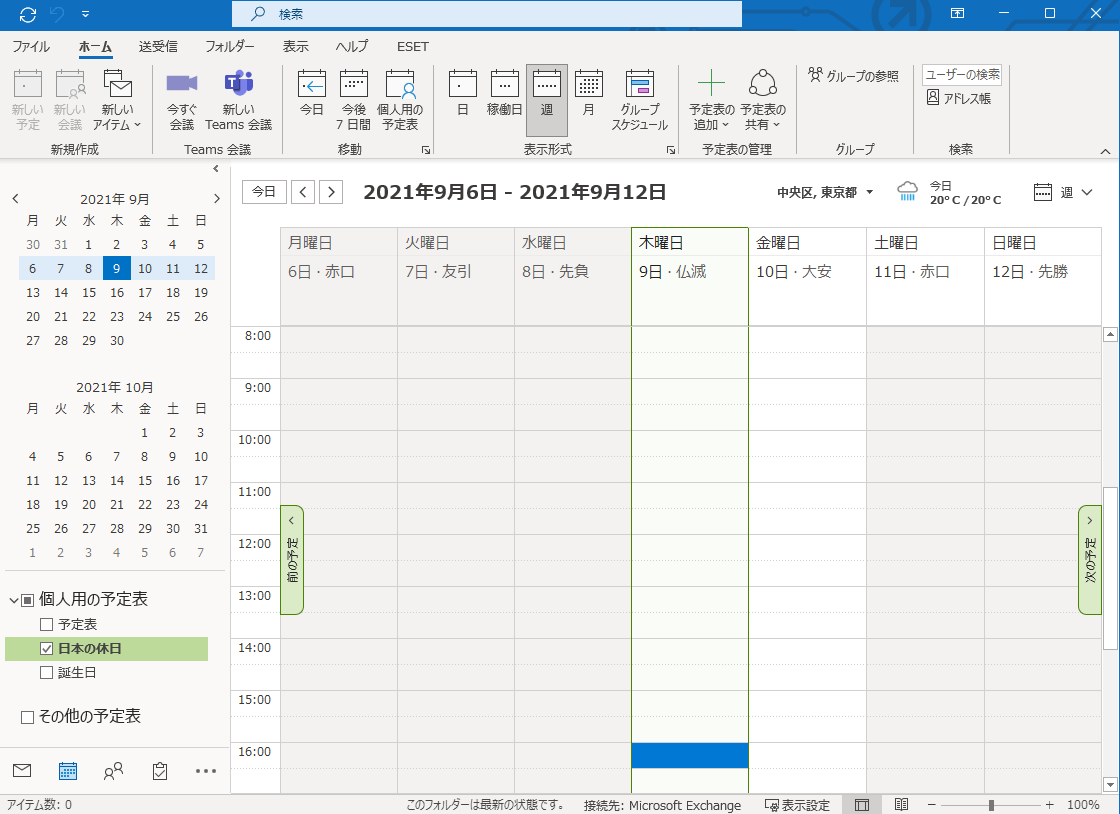The height and width of the screenshot is (814, 1120).
Task: Switch to reading view in status bar
Action: pos(901,805)
